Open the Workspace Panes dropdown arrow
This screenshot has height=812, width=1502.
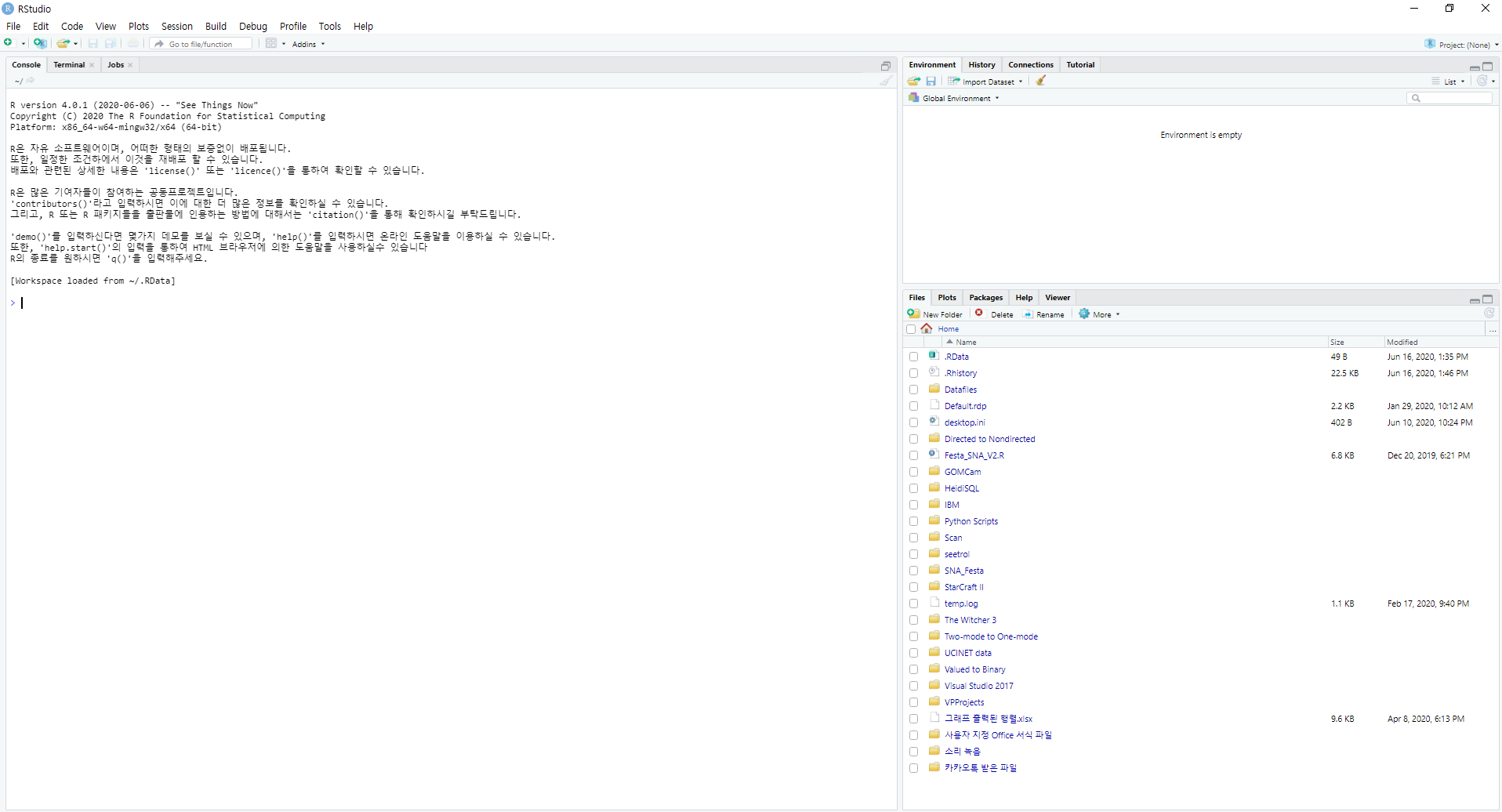pos(284,44)
